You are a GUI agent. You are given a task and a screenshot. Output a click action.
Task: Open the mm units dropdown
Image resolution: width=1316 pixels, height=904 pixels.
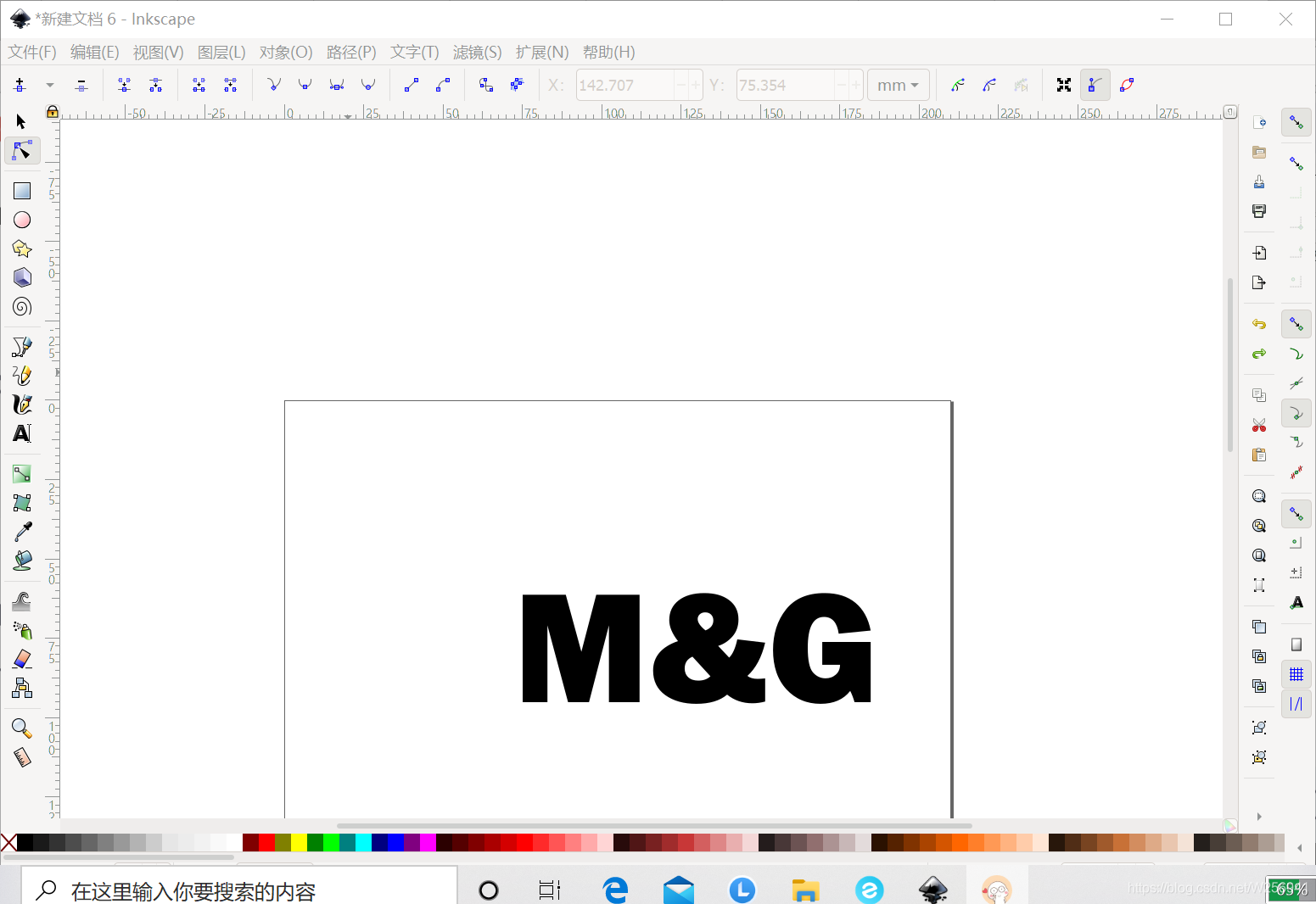point(898,85)
